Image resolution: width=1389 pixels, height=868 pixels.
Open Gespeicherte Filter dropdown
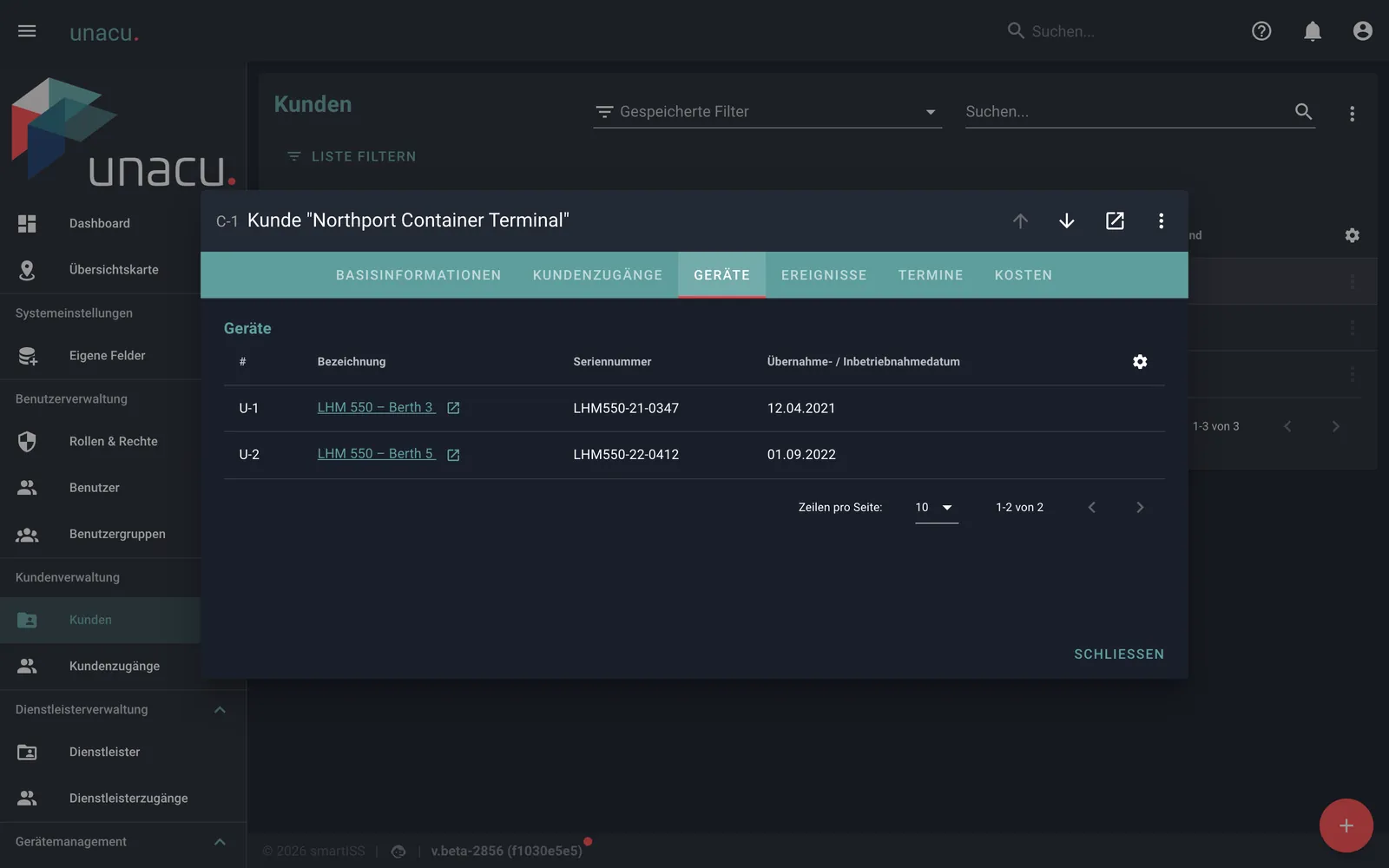(767, 111)
